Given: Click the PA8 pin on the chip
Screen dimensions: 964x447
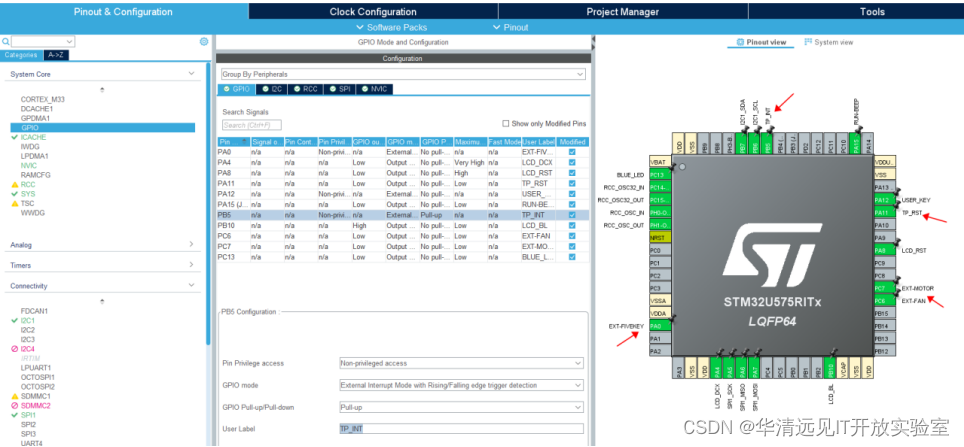Looking at the screenshot, I should pos(885,250).
